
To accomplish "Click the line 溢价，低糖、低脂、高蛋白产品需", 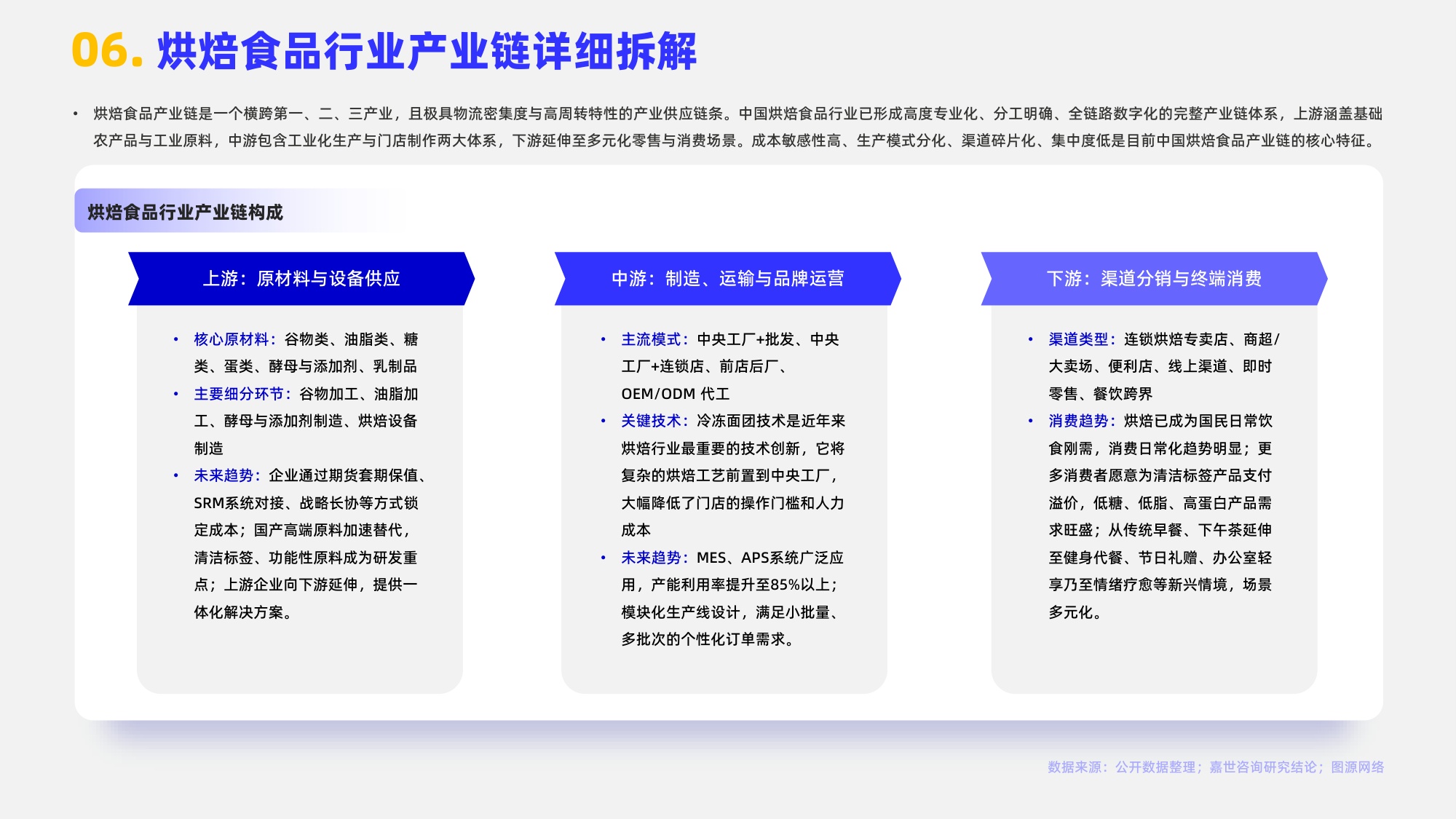I will pyautogui.click(x=1160, y=503).
